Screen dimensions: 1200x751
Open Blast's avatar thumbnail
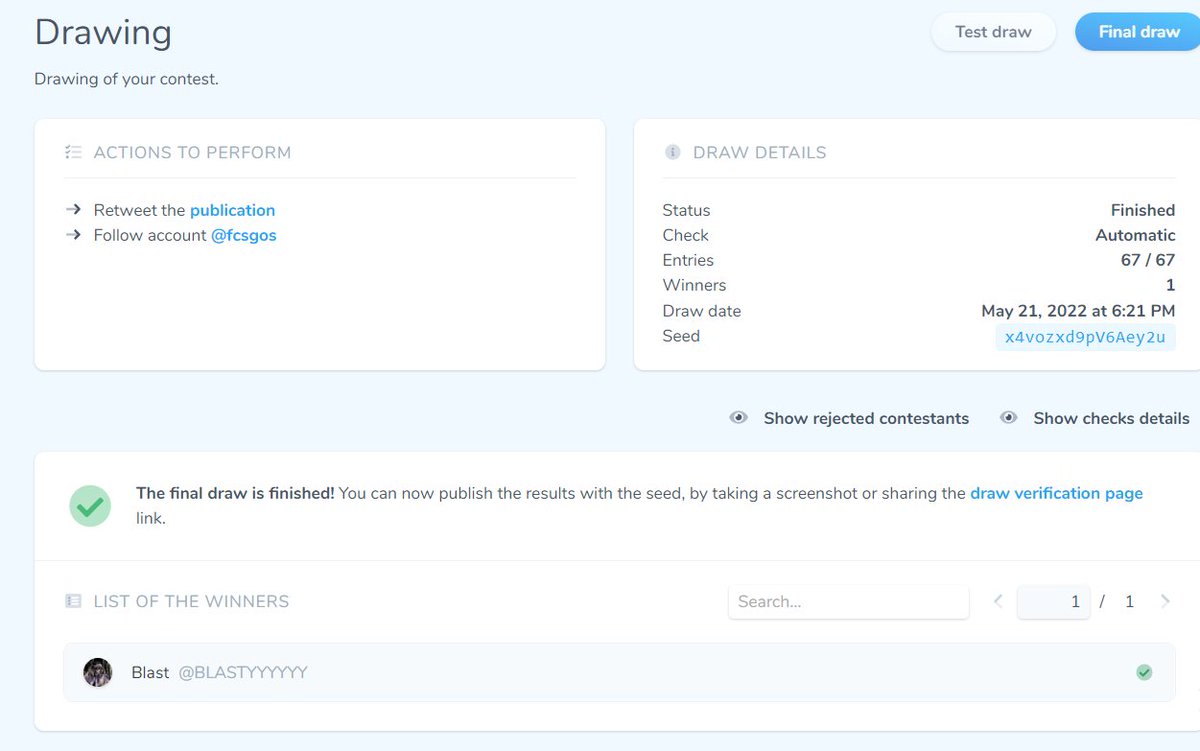coord(98,672)
